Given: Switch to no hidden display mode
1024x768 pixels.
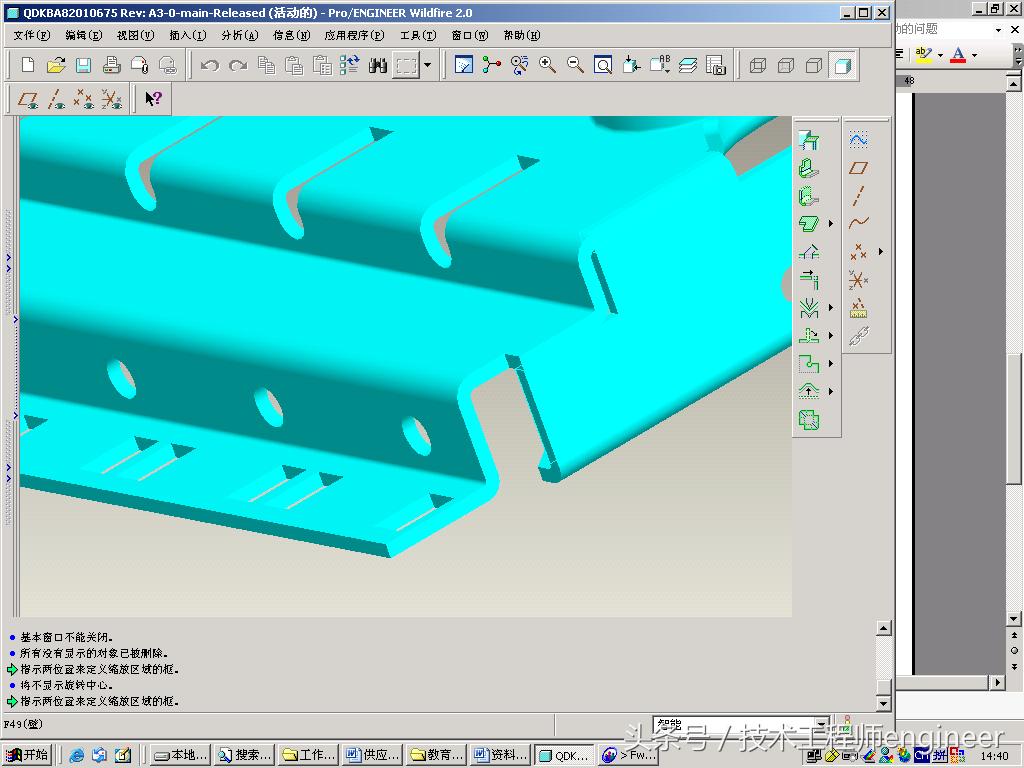Looking at the screenshot, I should coord(814,65).
